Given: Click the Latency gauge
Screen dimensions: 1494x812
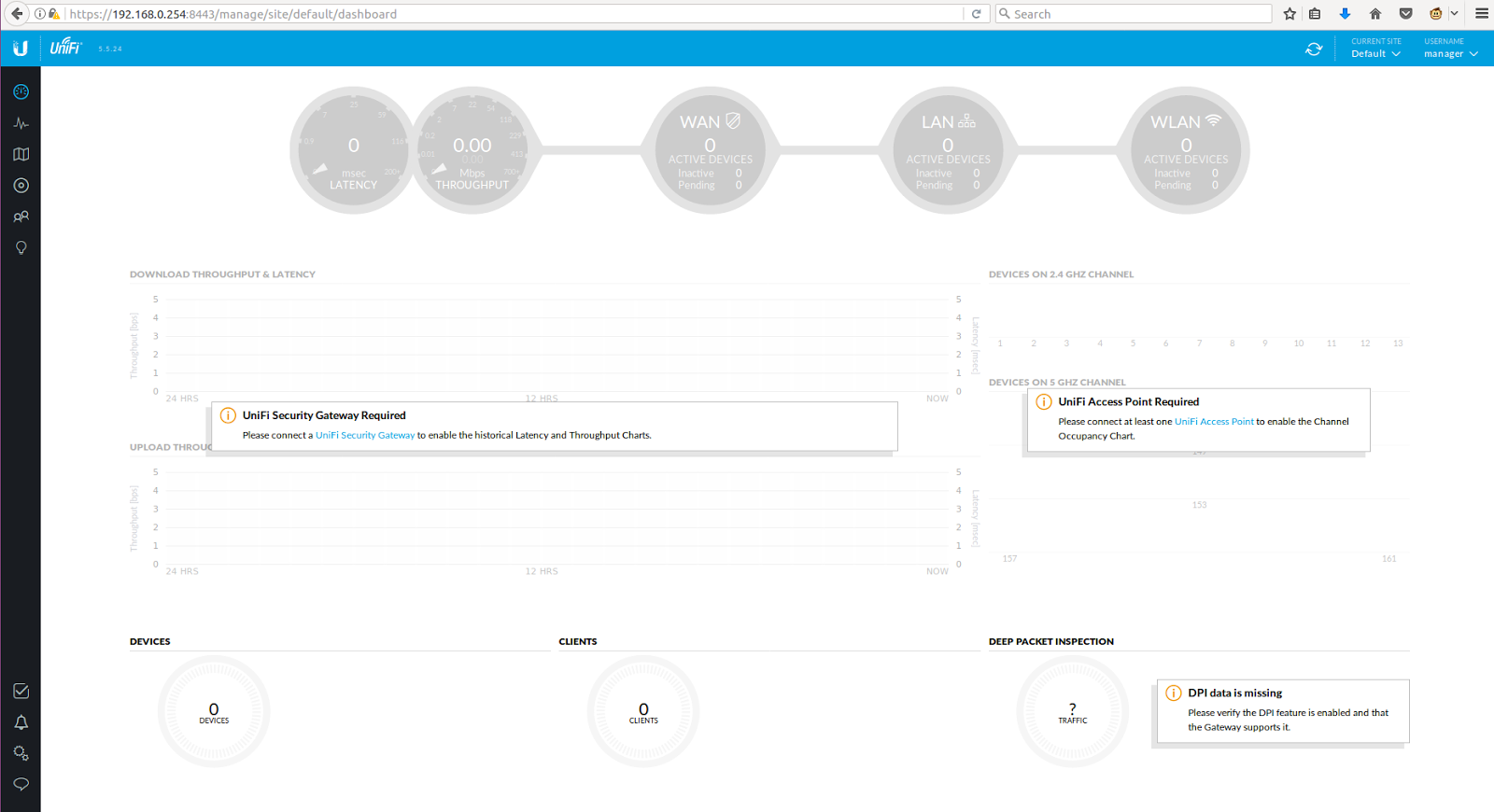Looking at the screenshot, I should (353, 150).
